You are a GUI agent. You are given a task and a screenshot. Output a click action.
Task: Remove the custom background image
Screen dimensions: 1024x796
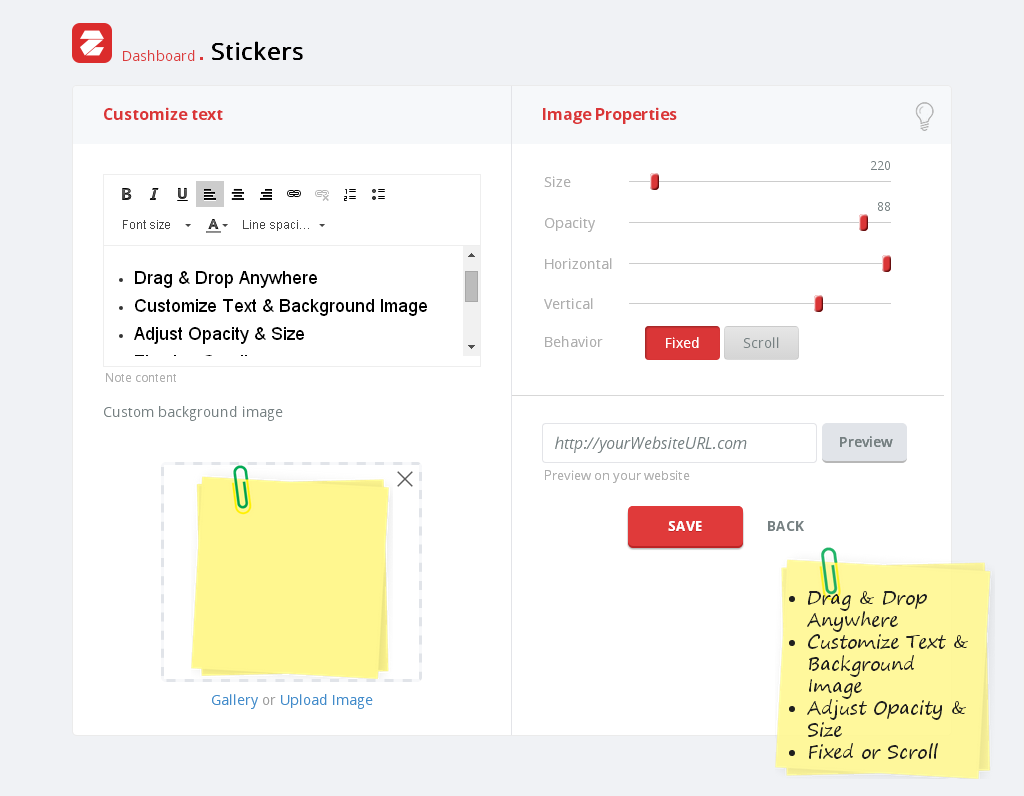click(405, 479)
